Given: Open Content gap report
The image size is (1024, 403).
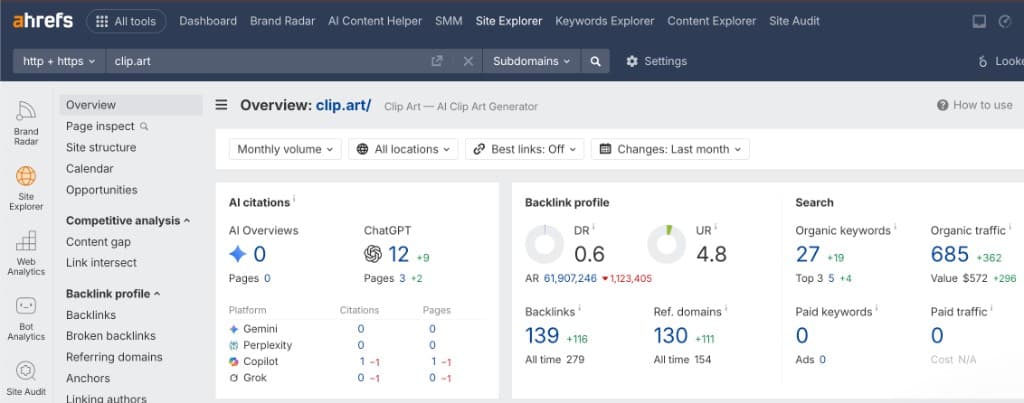Looking at the screenshot, I should [98, 242].
